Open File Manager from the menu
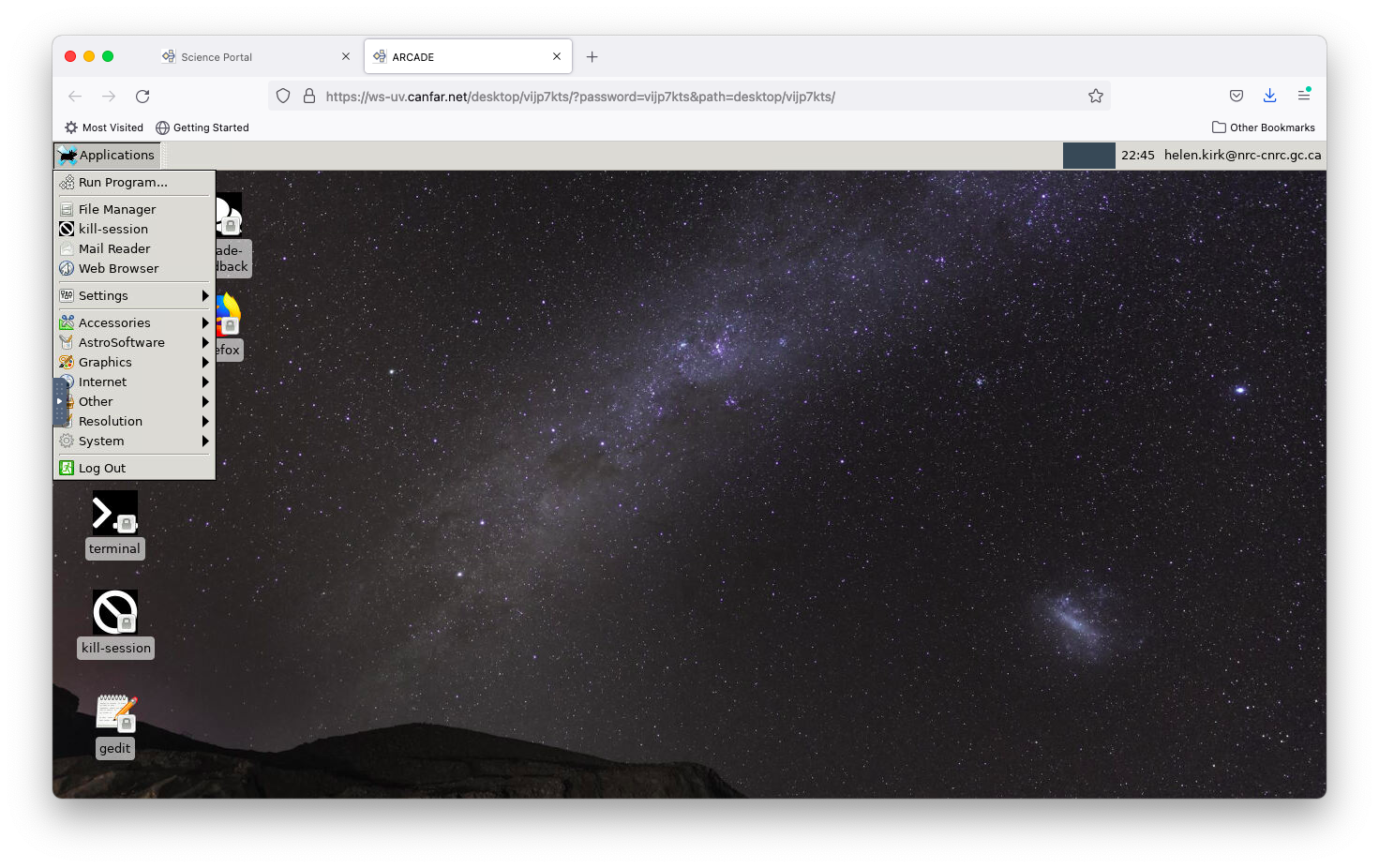Viewport: 1379px width, 868px height. click(x=133, y=209)
